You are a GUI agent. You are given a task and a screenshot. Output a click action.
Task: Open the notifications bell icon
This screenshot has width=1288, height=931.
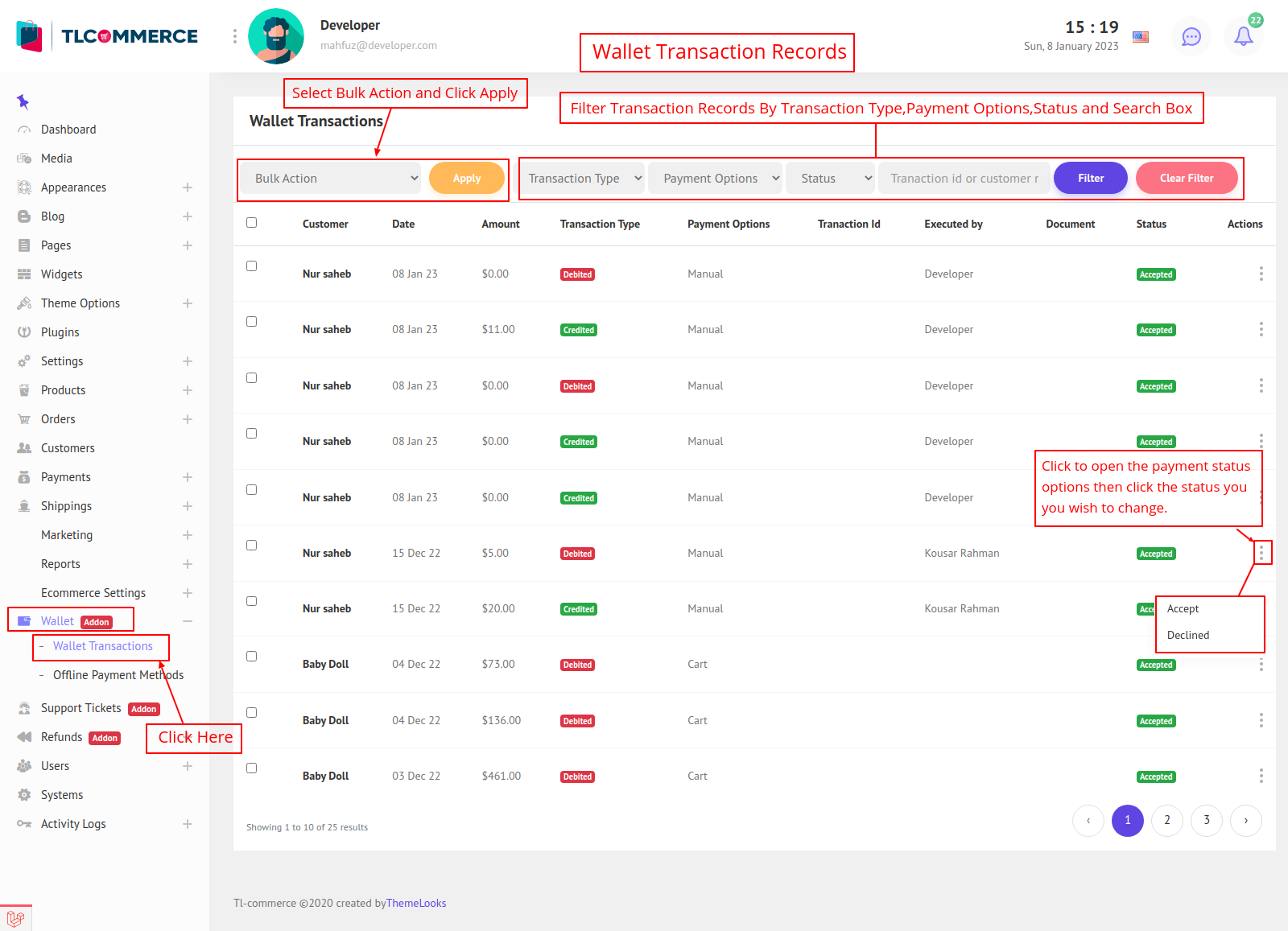tap(1243, 36)
